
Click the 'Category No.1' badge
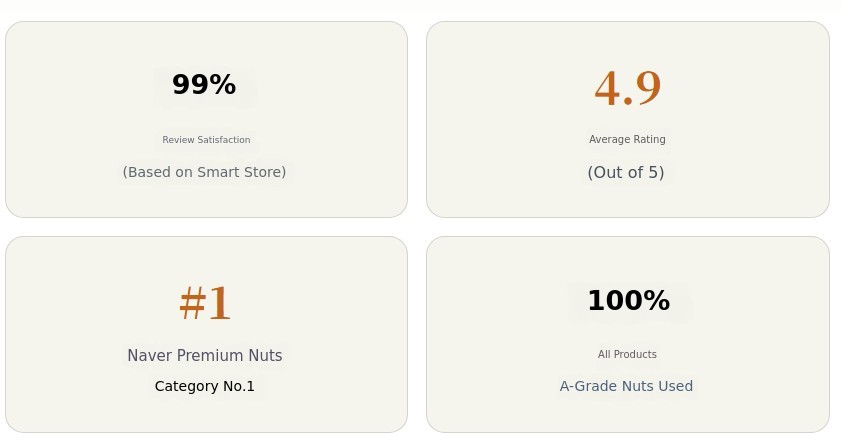(x=205, y=386)
